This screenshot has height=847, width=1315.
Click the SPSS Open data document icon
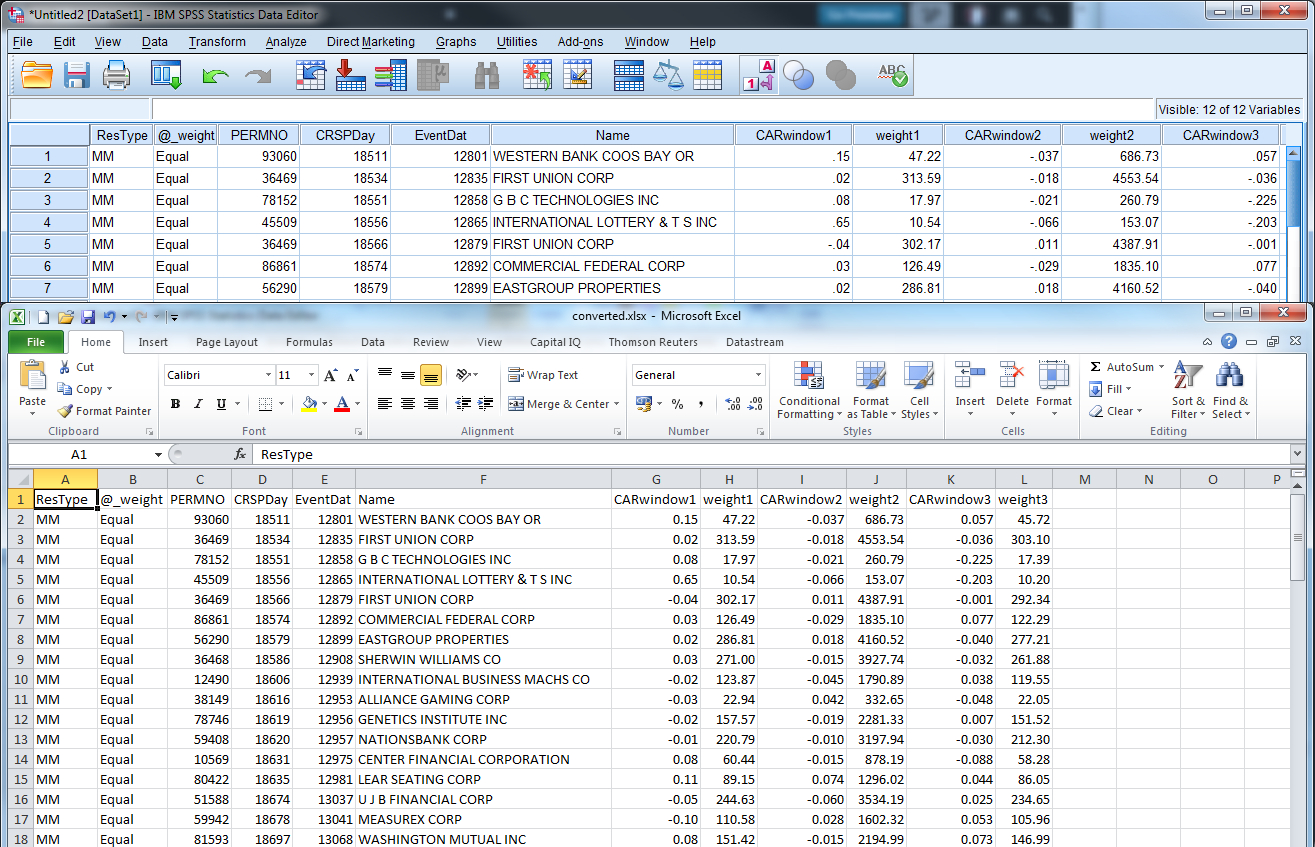[37, 76]
